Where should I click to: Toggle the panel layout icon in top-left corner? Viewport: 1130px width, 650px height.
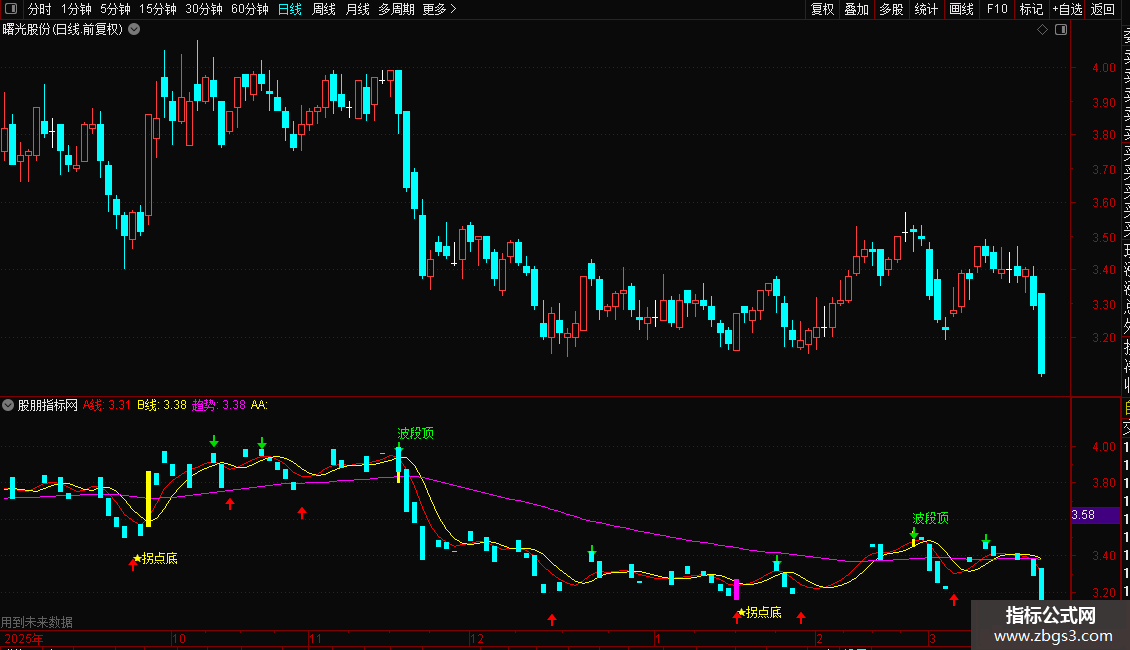11,9
